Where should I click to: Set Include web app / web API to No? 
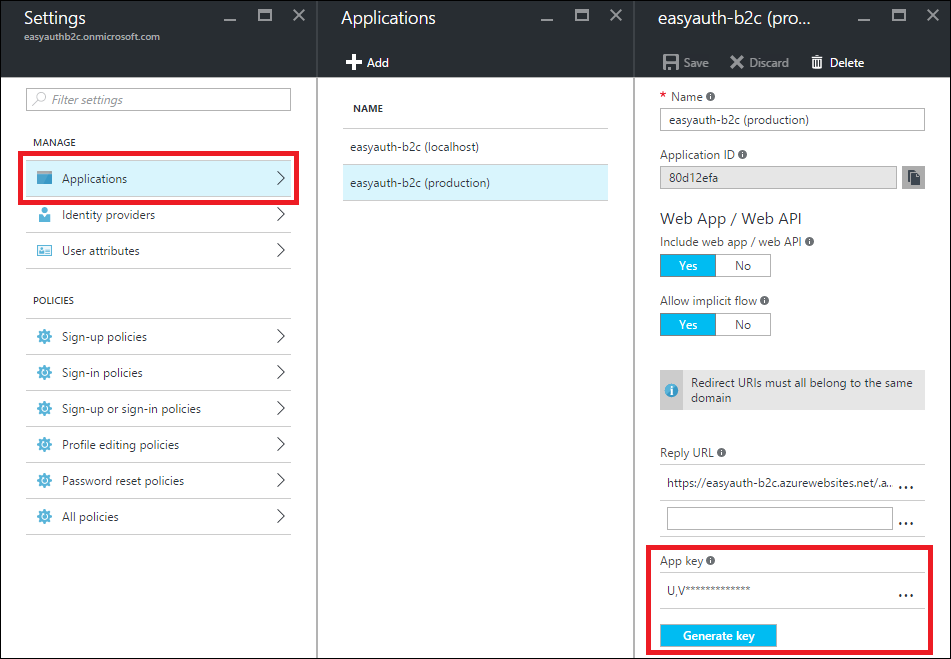743,265
